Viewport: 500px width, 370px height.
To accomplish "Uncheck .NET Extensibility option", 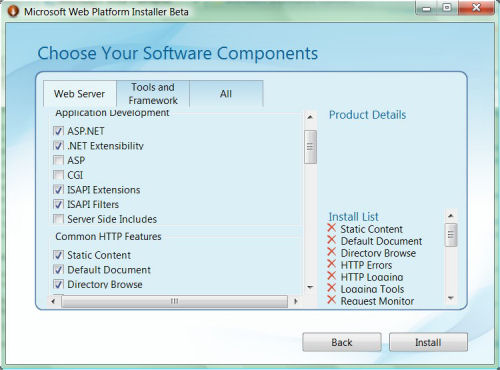I will [58, 146].
